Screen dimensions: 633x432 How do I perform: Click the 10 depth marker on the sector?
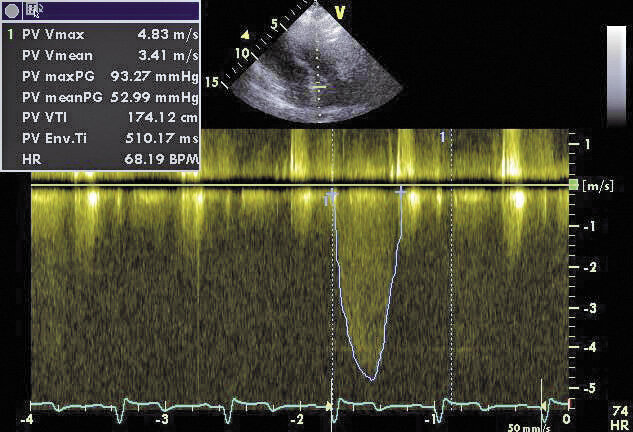(x=242, y=53)
